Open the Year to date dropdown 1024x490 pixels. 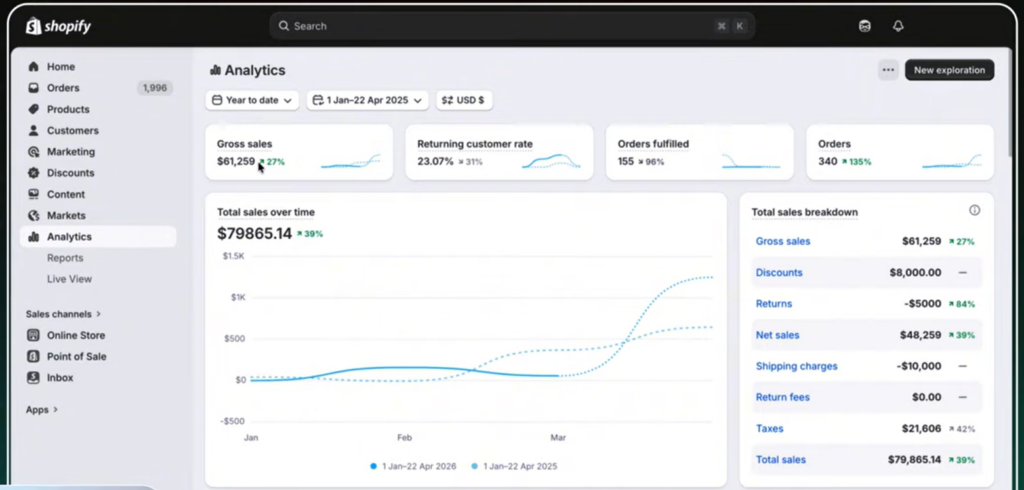pyautogui.click(x=252, y=100)
